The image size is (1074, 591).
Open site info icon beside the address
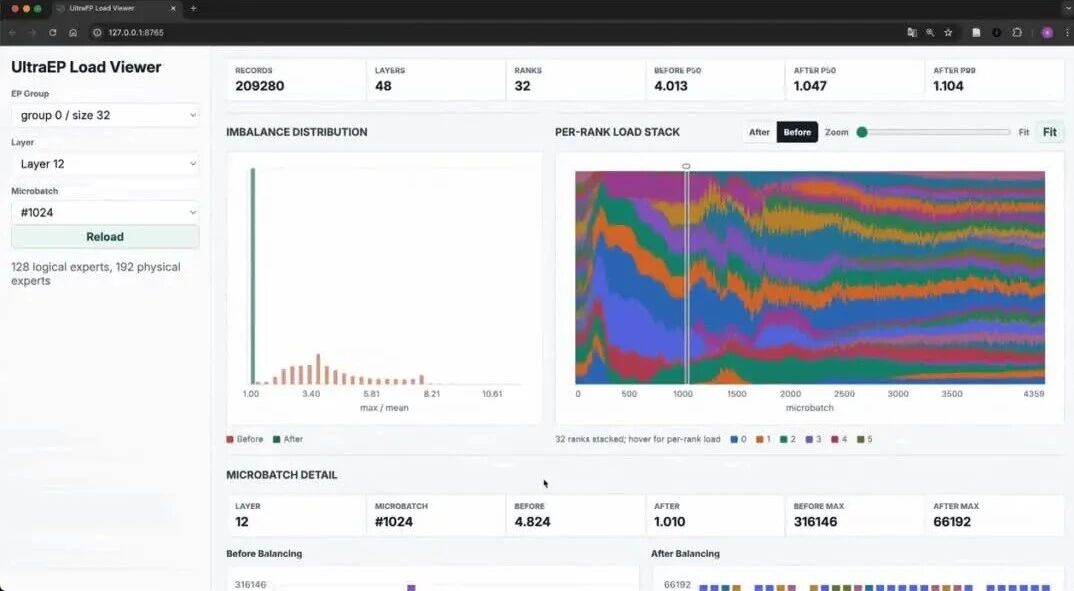point(97,32)
